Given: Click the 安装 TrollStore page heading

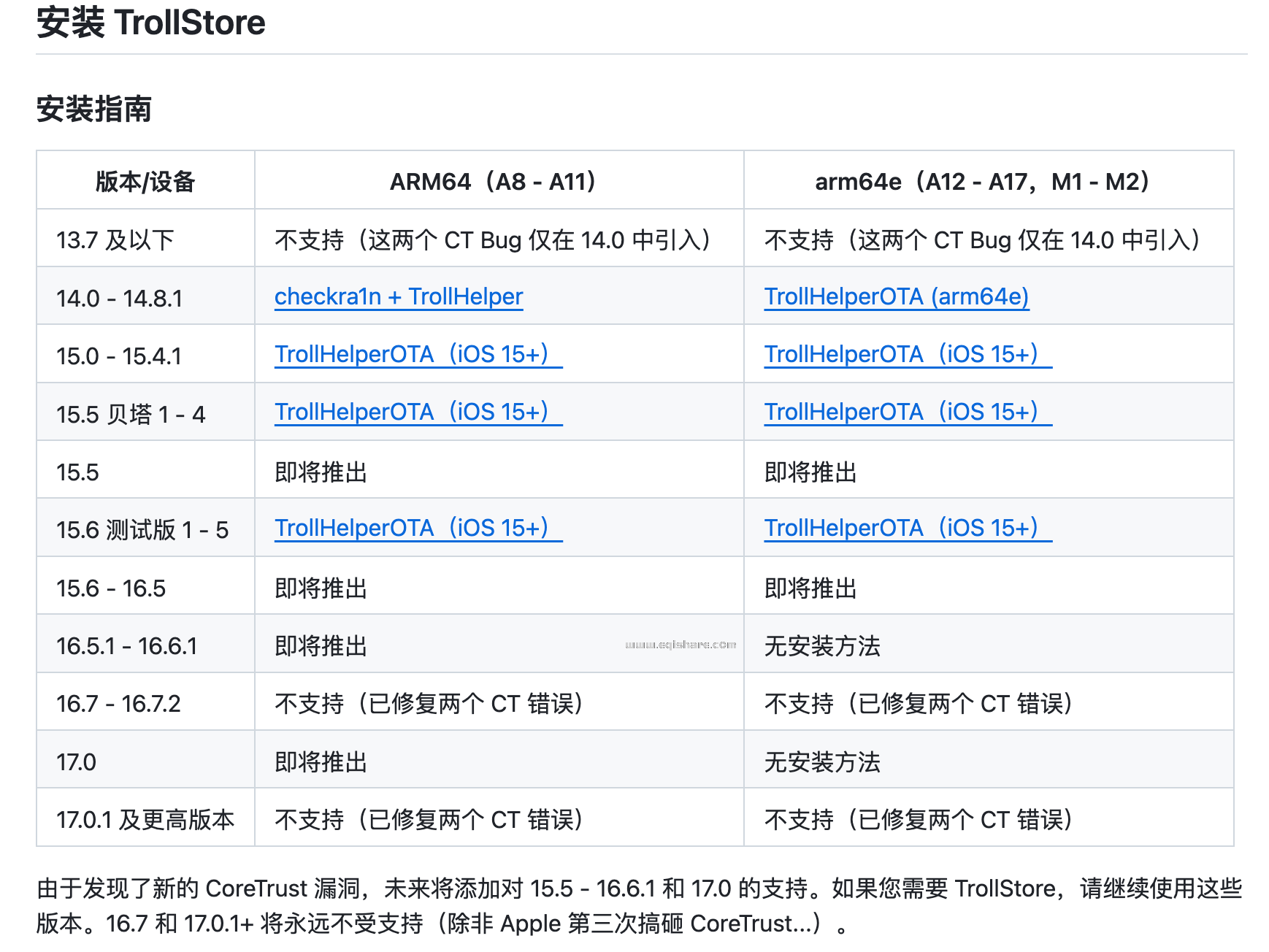Looking at the screenshot, I should pyautogui.click(x=151, y=23).
